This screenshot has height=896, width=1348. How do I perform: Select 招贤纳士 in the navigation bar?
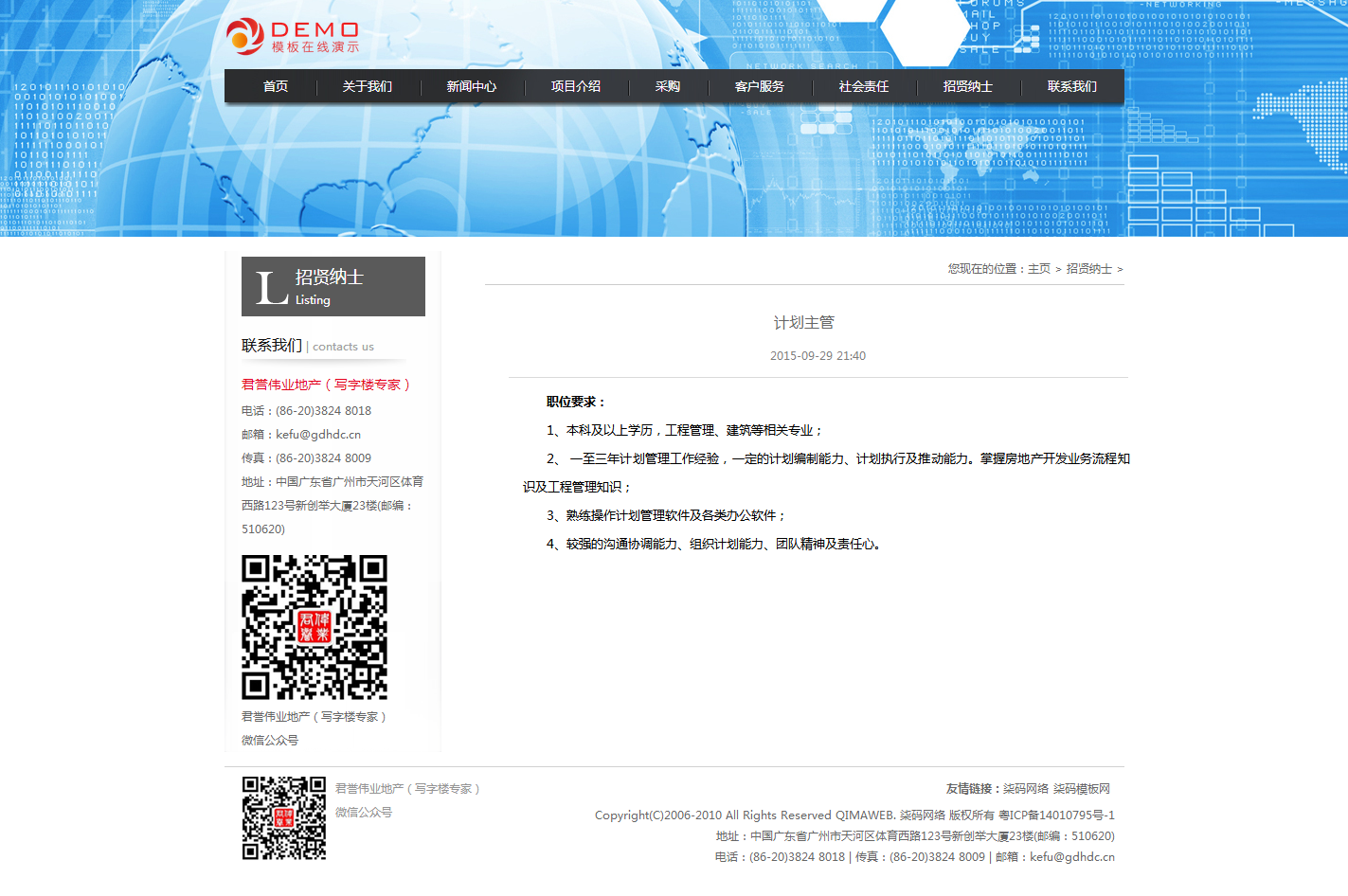[x=967, y=86]
